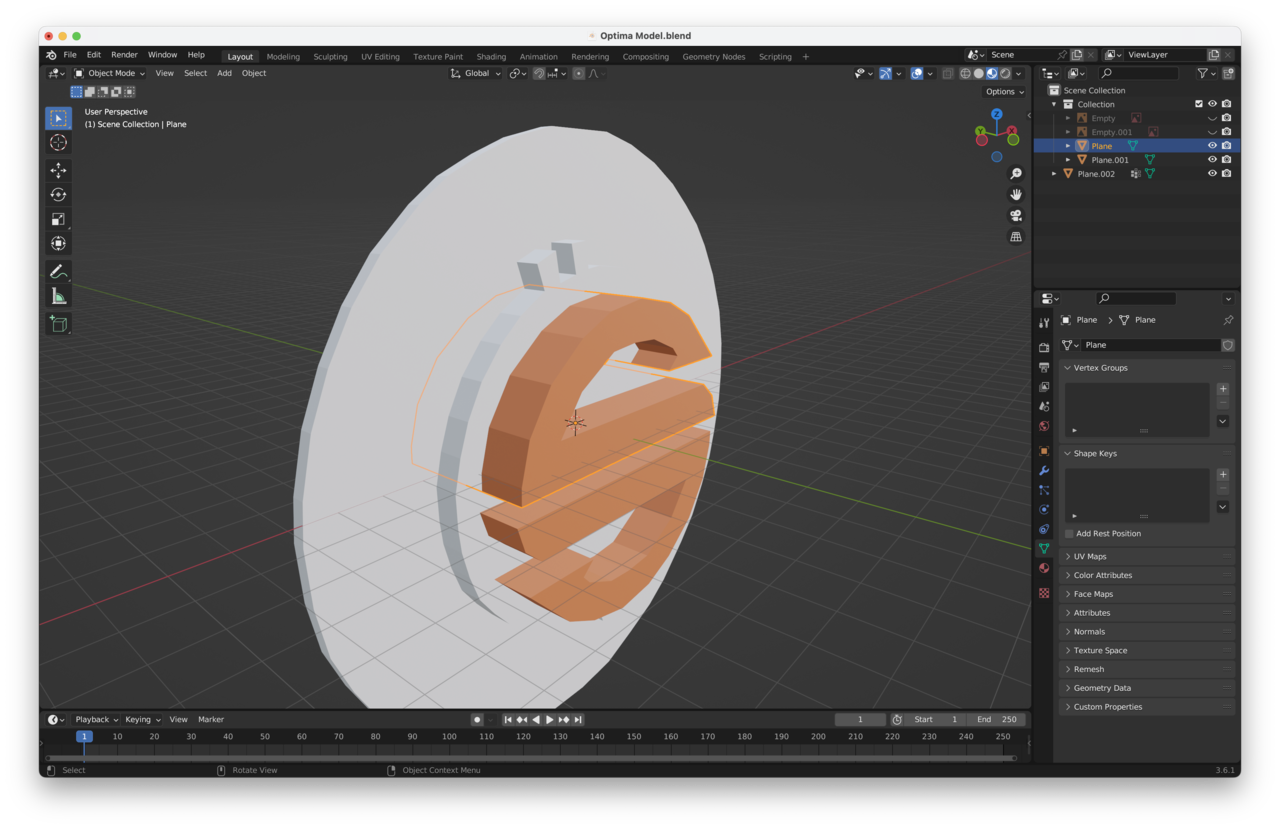The image size is (1280, 829).
Task: Switch to the Shading workspace tab
Action: tap(491, 57)
